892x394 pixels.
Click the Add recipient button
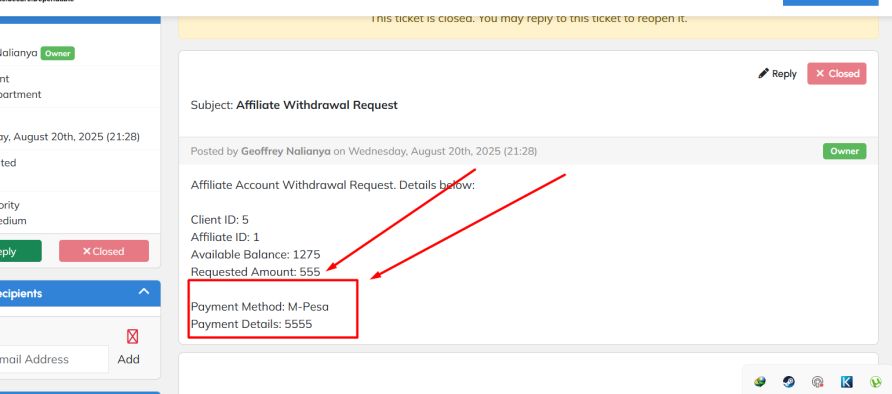[x=129, y=359]
